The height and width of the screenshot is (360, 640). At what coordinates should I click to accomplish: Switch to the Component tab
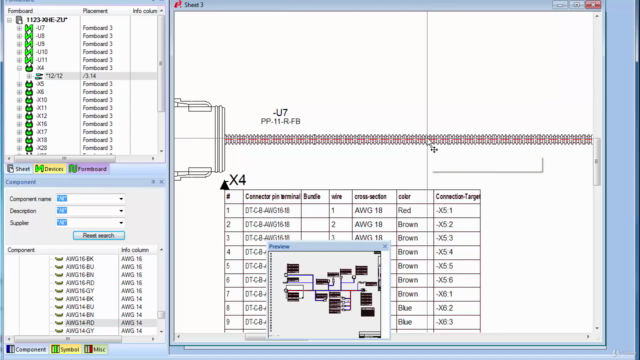pyautogui.click(x=27, y=349)
